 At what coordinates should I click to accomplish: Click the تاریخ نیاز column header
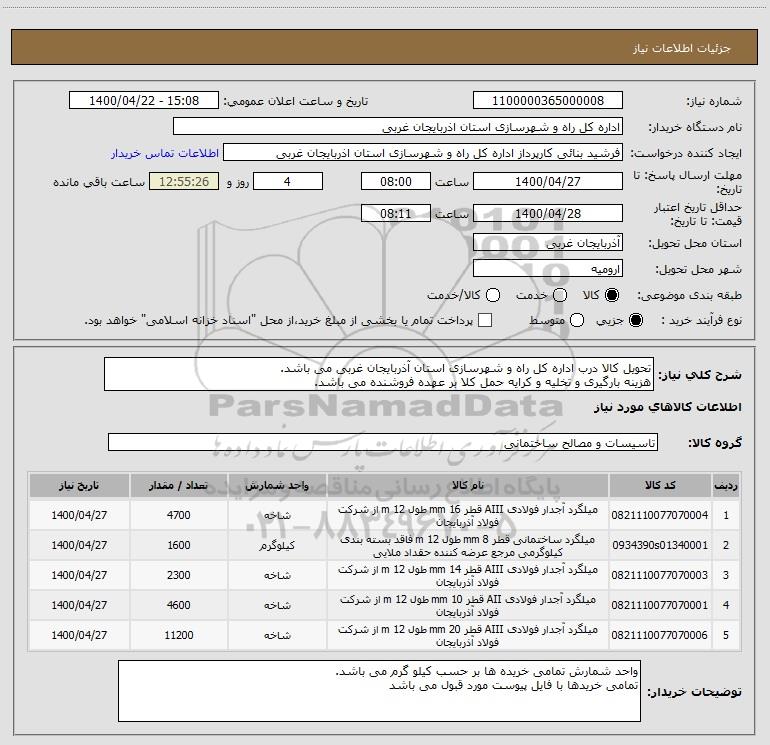(79, 485)
